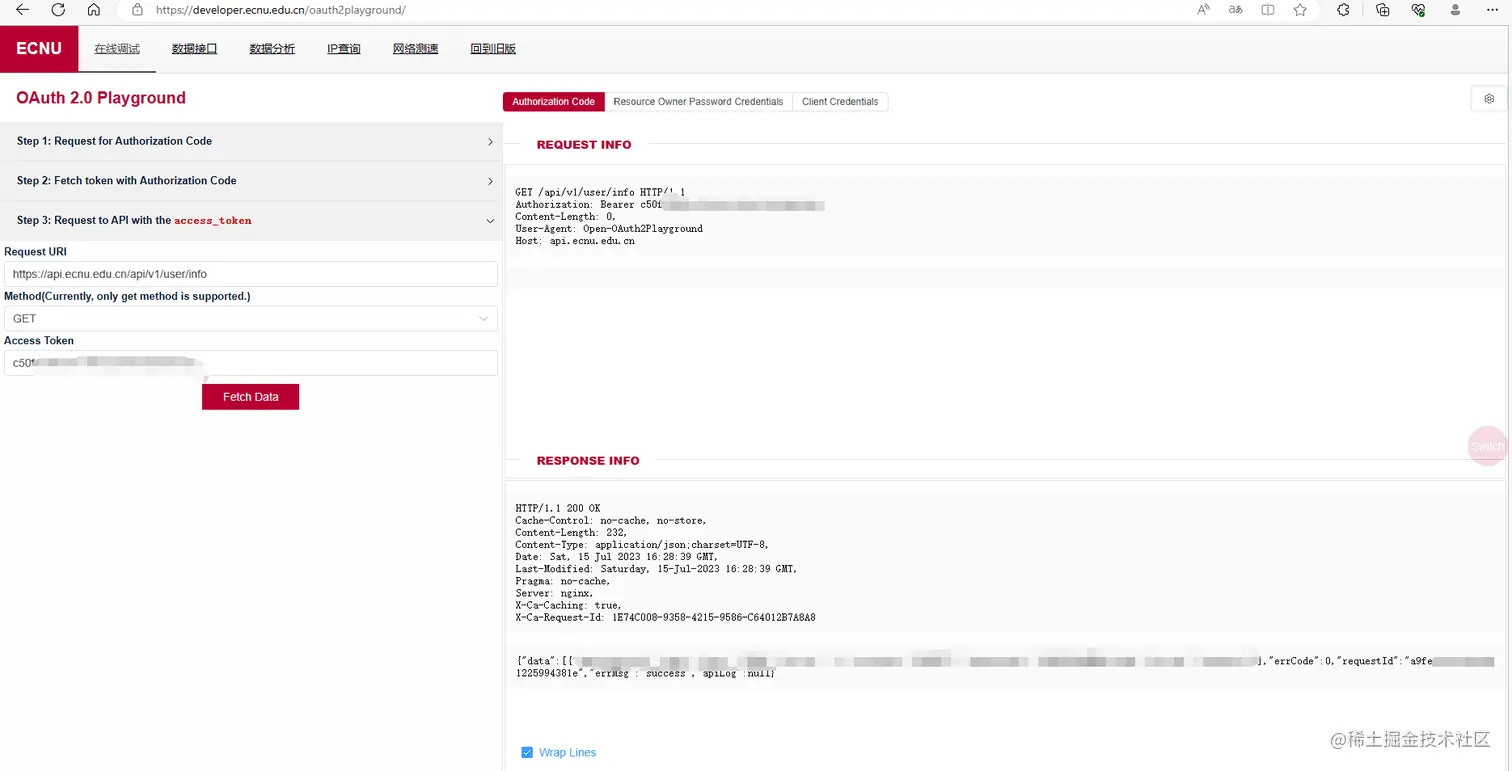Screen dimensions: 1512x771
Task: Focus the Access Token input field
Action: (251, 363)
